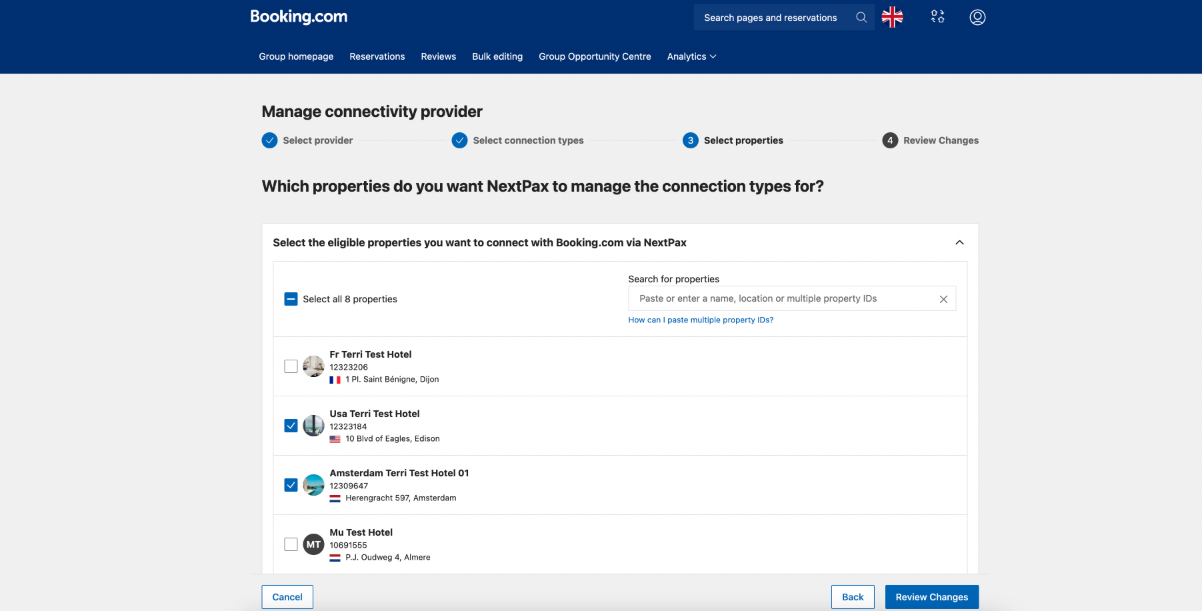Click the Select provider completed step checkmark

pos(269,140)
